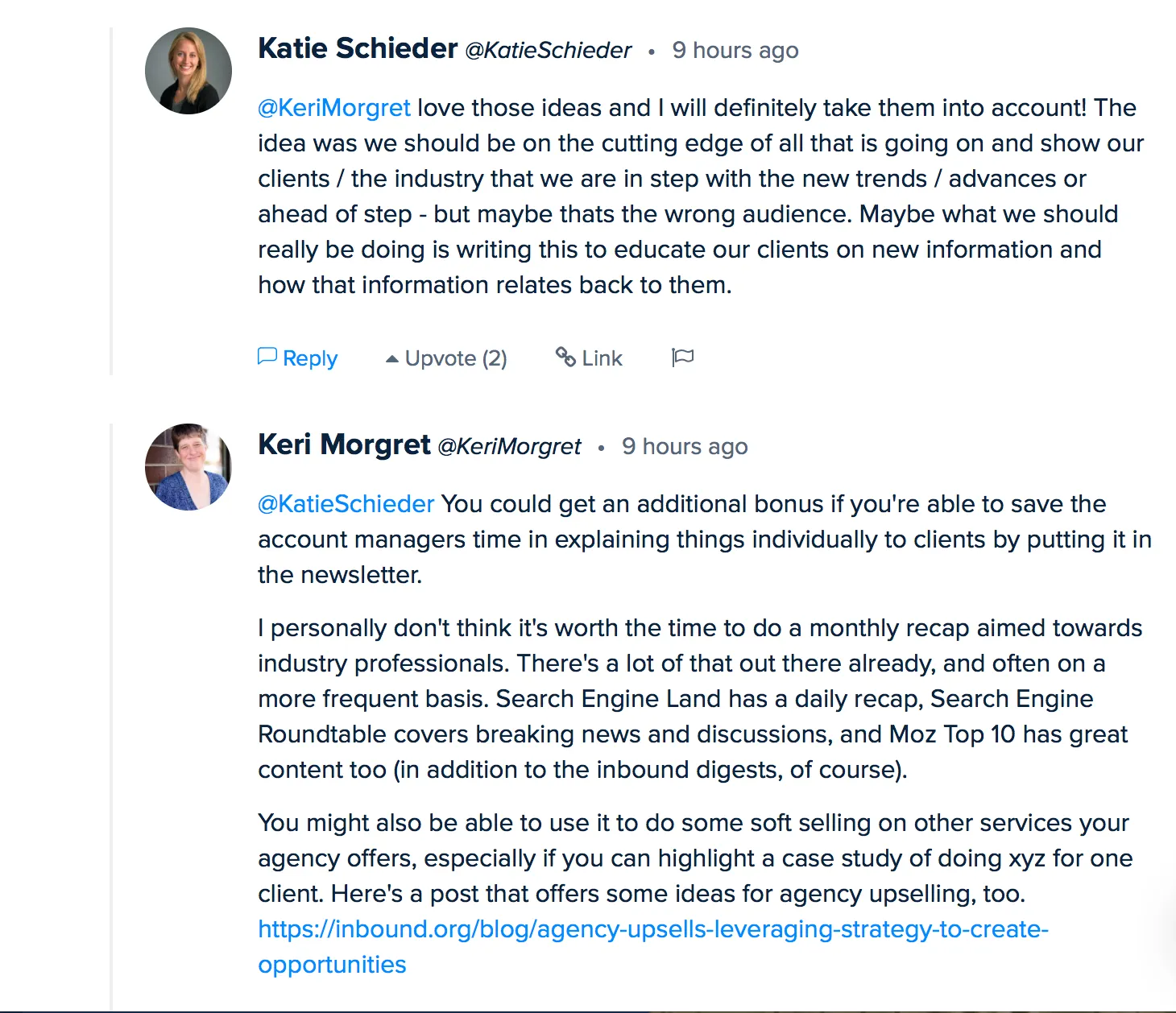Click the Link text to get permalink
Screen dimensions: 1176x1013
[x=602, y=358]
